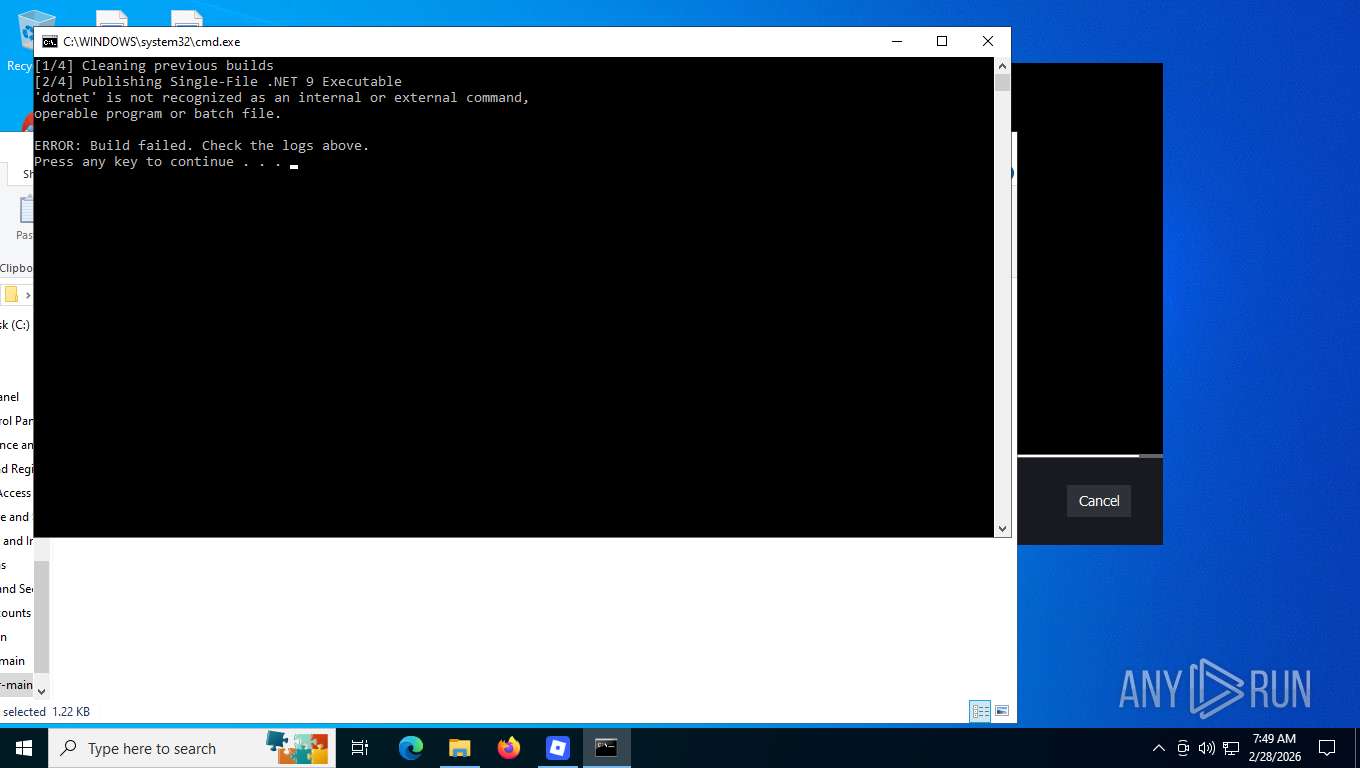
Task: Launch Firefox from the taskbar
Action: click(x=509, y=748)
